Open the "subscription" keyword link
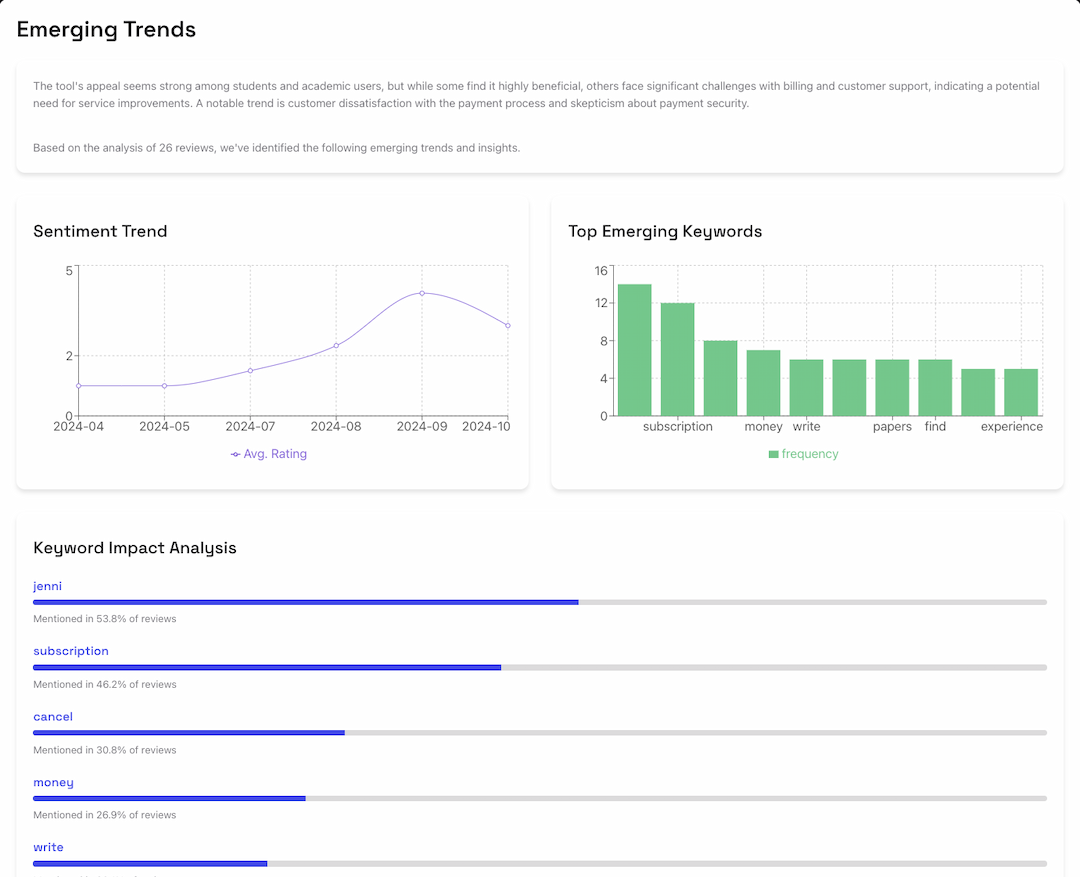1080x877 pixels. click(x=70, y=651)
